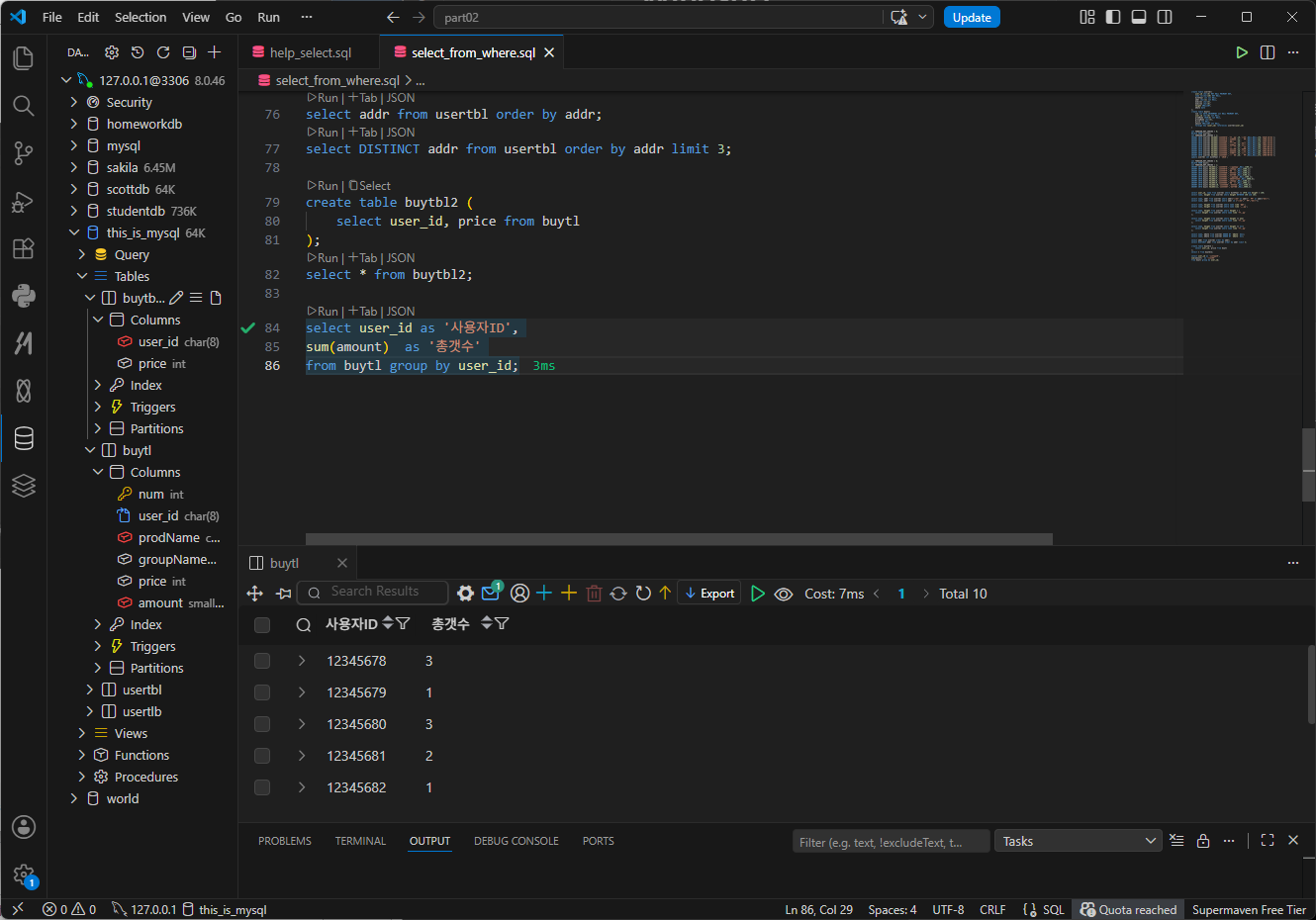
Task: Switch to the TERMINAL panel tab
Action: coord(360,841)
